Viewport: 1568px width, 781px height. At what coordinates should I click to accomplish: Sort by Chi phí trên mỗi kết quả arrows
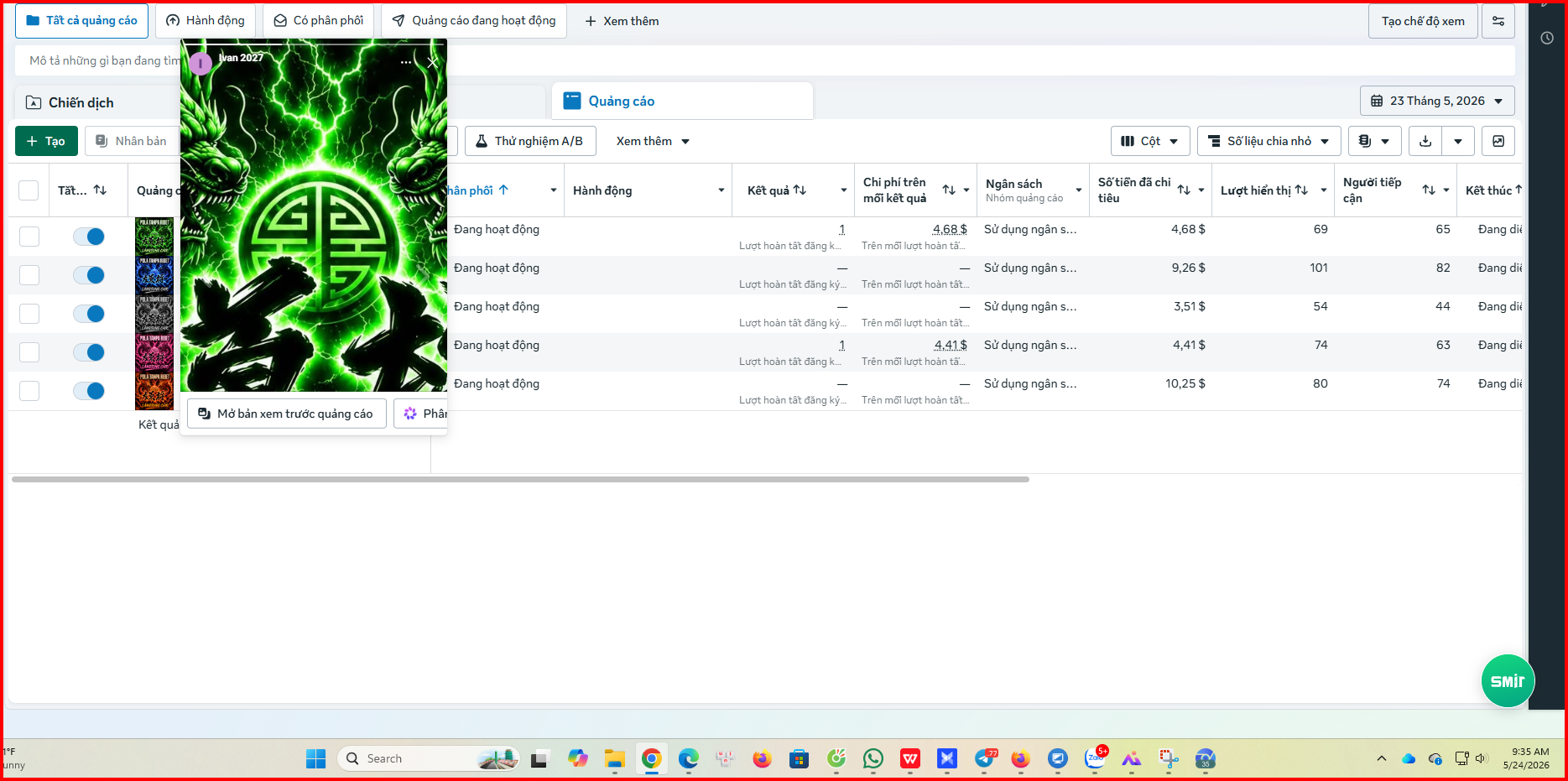pyautogui.click(x=949, y=190)
